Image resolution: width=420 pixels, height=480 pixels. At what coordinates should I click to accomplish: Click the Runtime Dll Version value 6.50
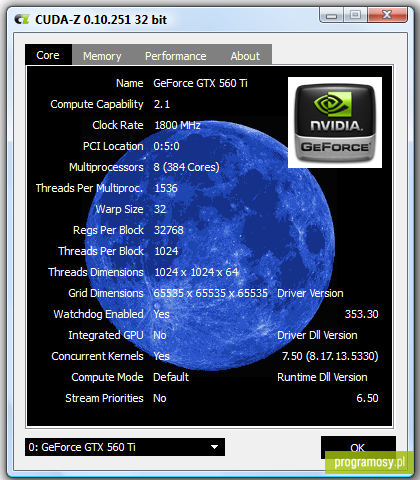pos(367,398)
